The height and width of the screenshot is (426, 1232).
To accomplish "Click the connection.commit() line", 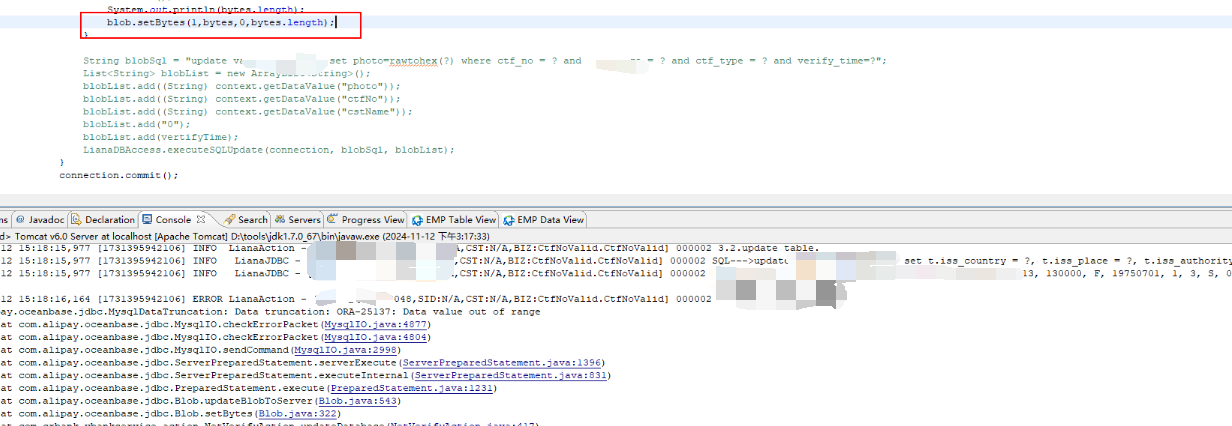I will [118, 175].
